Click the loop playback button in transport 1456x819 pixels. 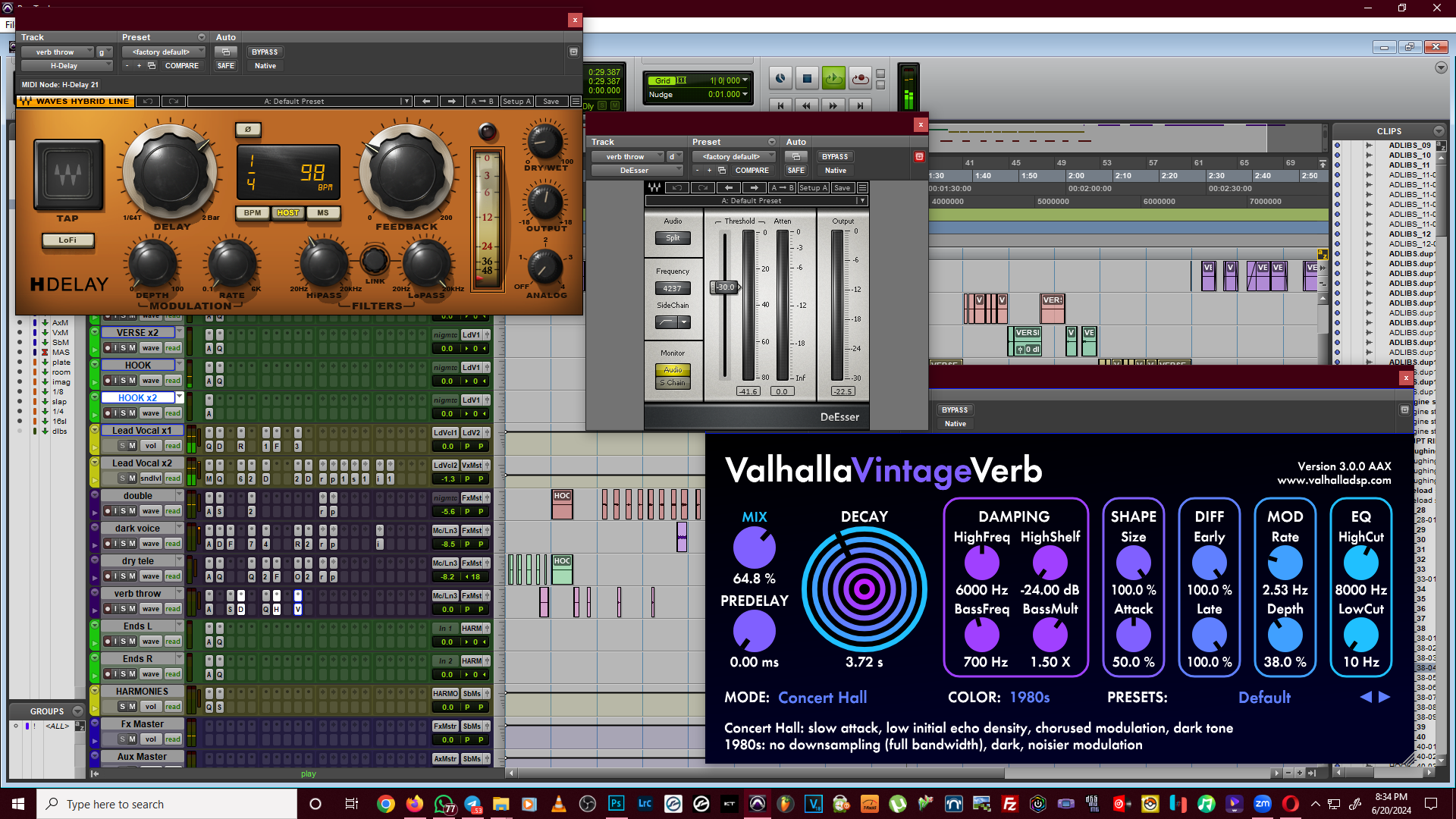(x=833, y=78)
